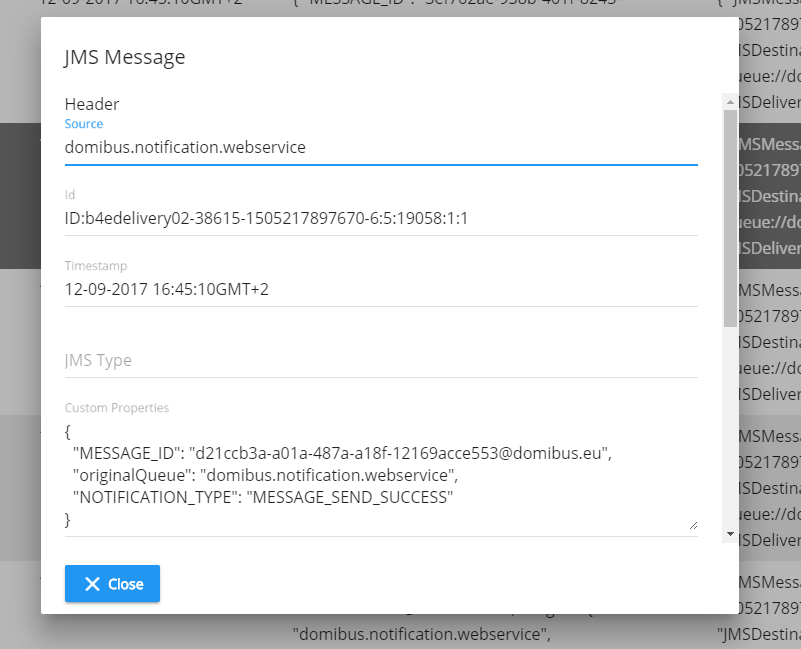The width and height of the screenshot is (801, 649).
Task: Click the Header section label
Action: pos(92,104)
